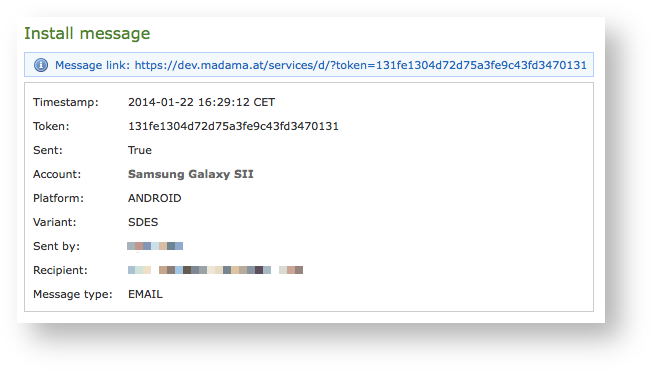Click the Variant value SDES
Screen dimensions: 653x371
click(x=143, y=222)
